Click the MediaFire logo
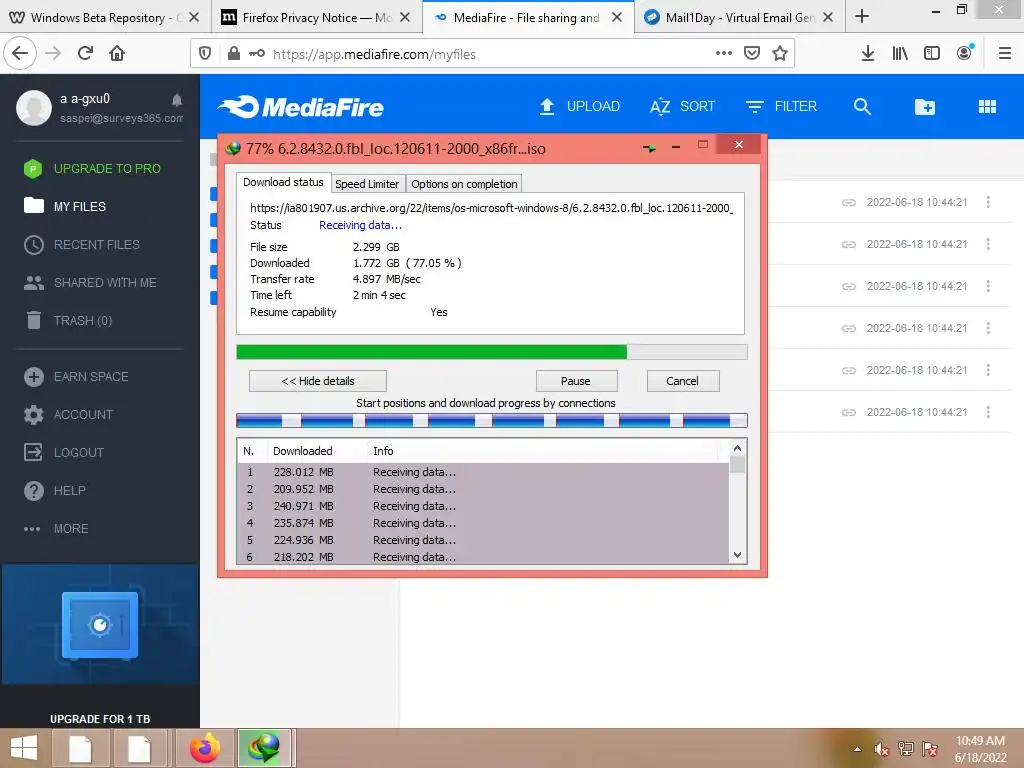This screenshot has height=768, width=1024. point(301,107)
